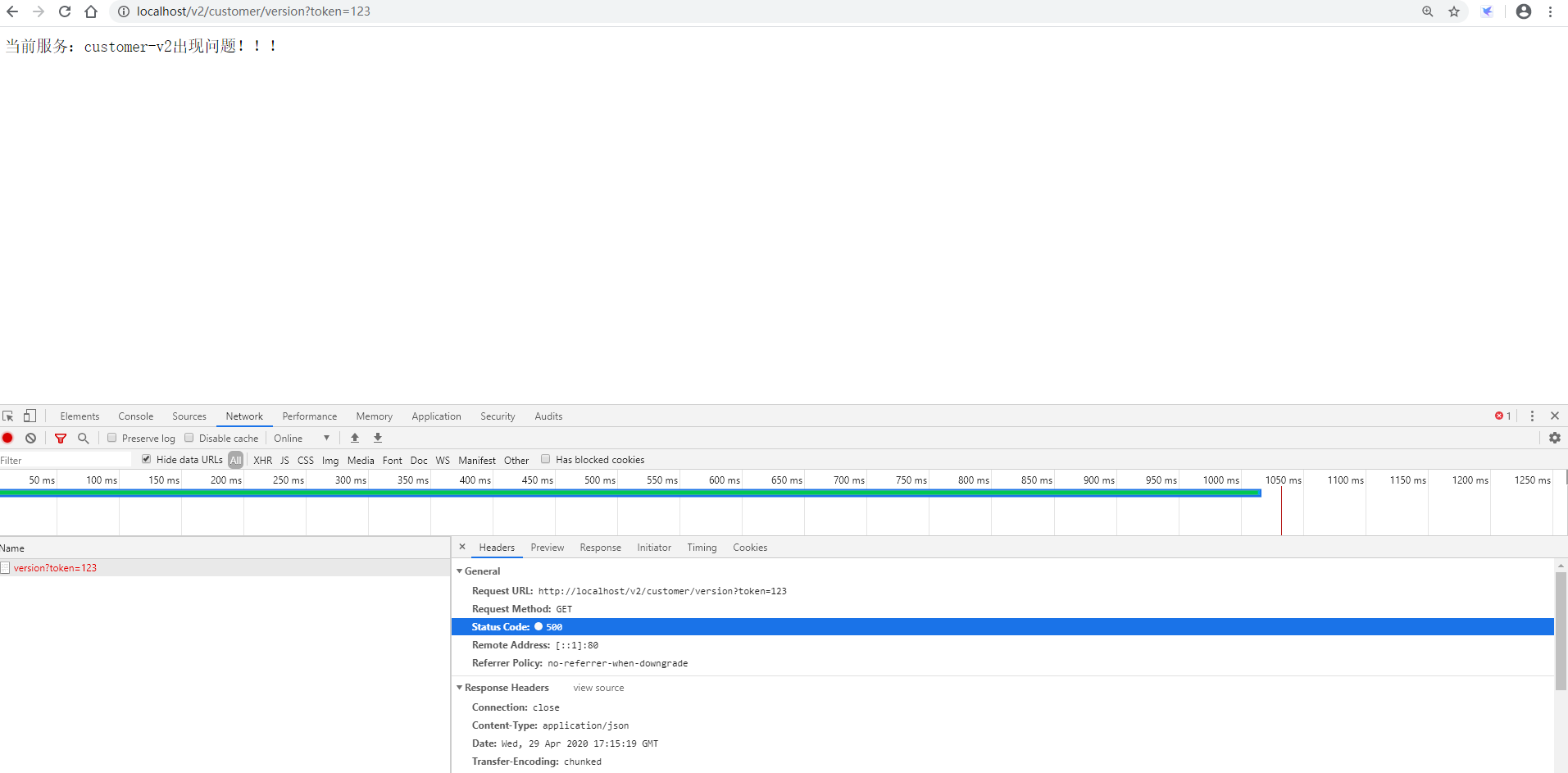The height and width of the screenshot is (773, 1568).
Task: Import a HAR file with up arrow
Action: 355,439
